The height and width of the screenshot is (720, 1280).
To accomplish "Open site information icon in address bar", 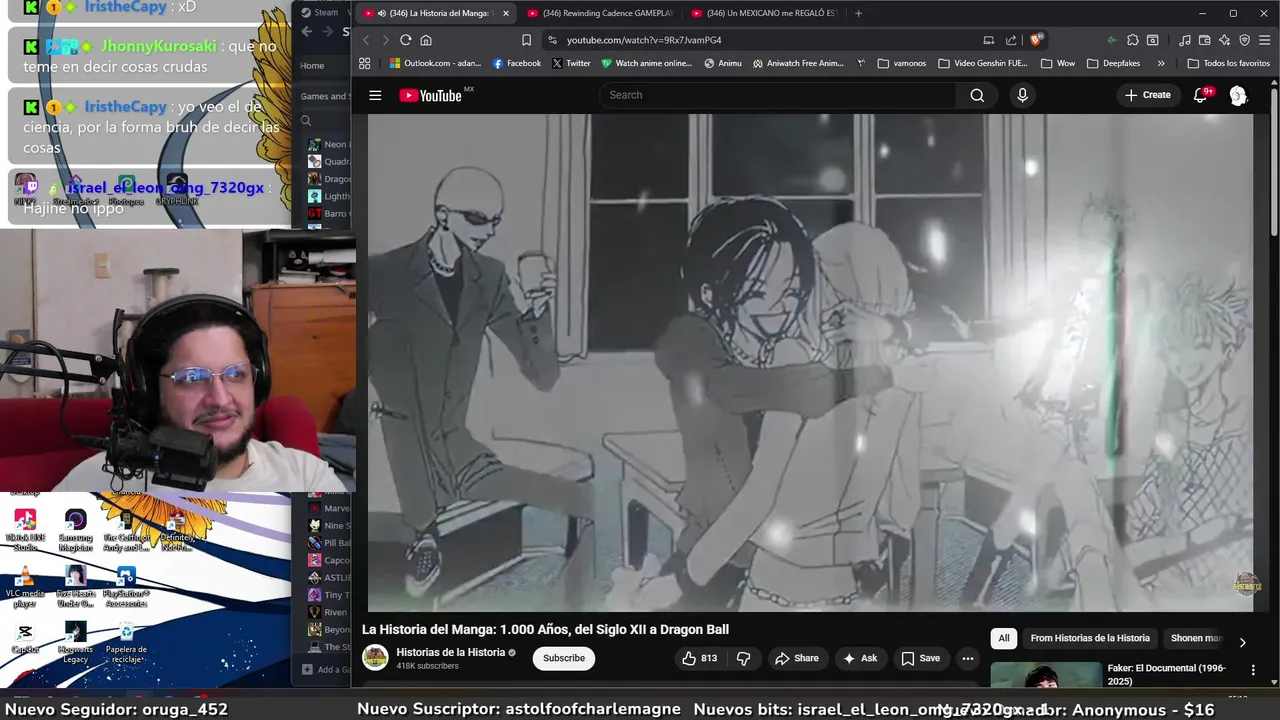I will (x=551, y=40).
